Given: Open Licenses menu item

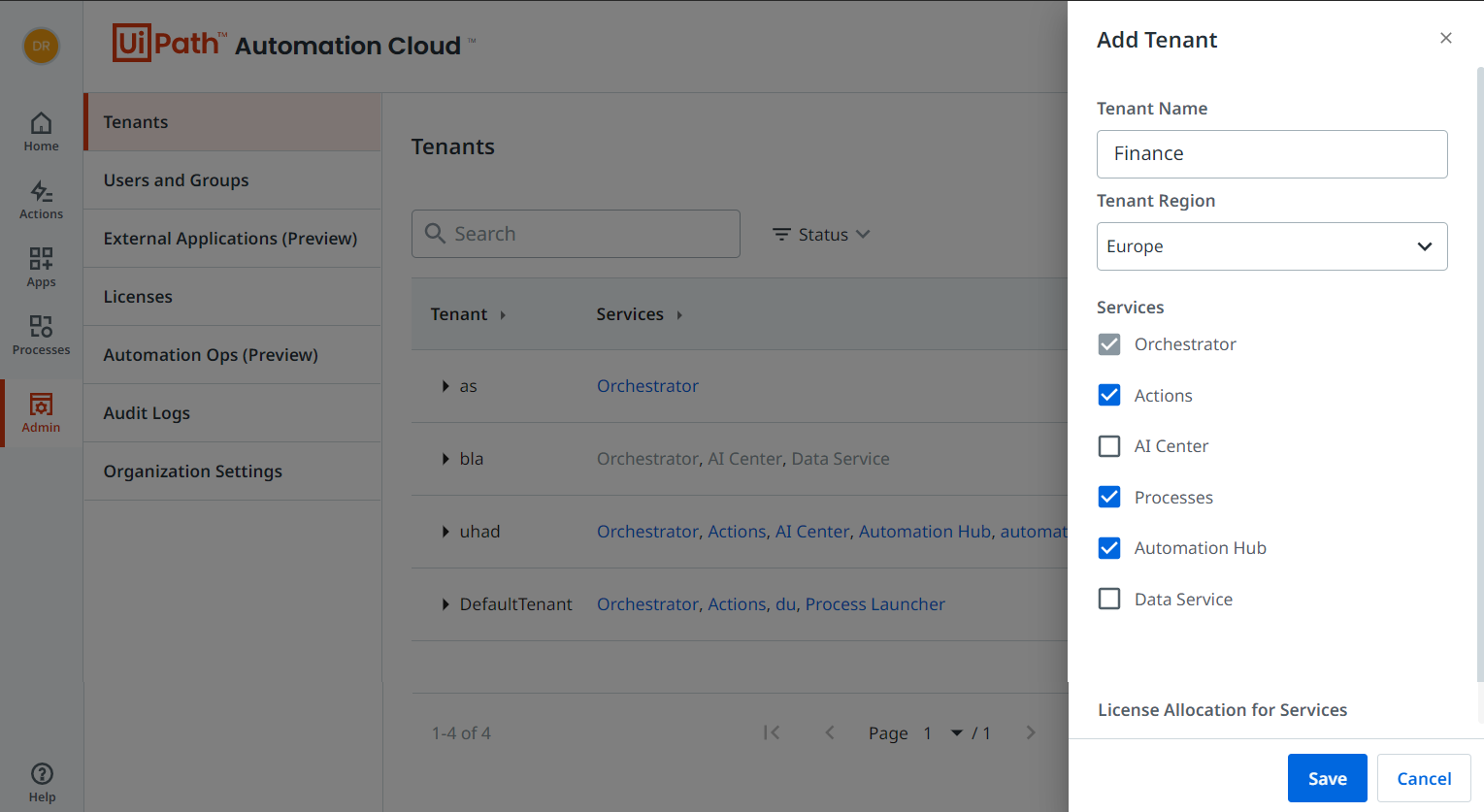Looking at the screenshot, I should pos(233,297).
